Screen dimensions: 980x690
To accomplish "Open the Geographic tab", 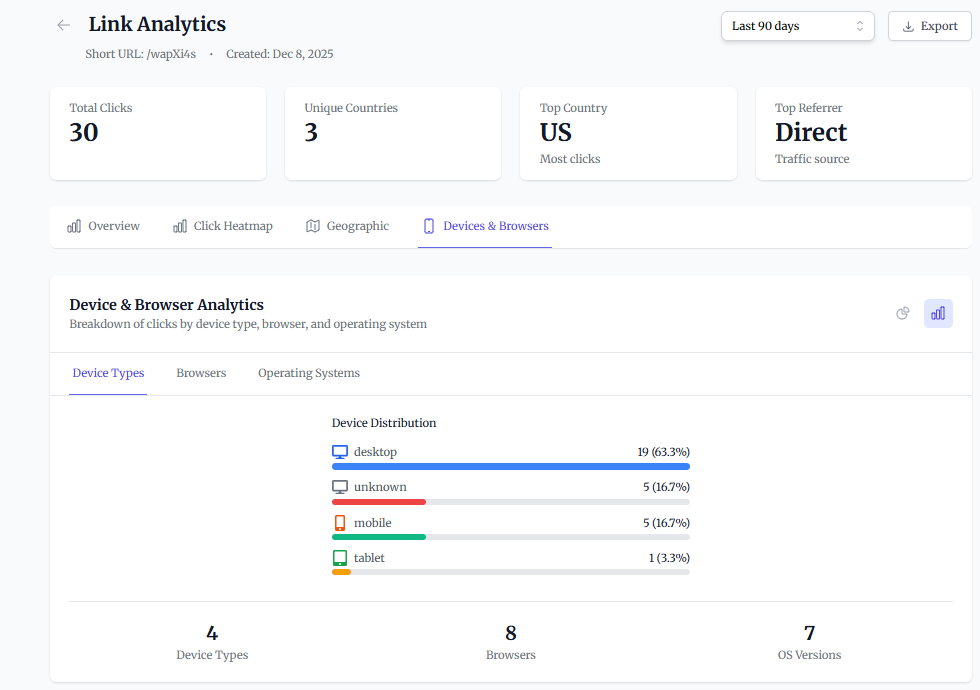I will (348, 226).
